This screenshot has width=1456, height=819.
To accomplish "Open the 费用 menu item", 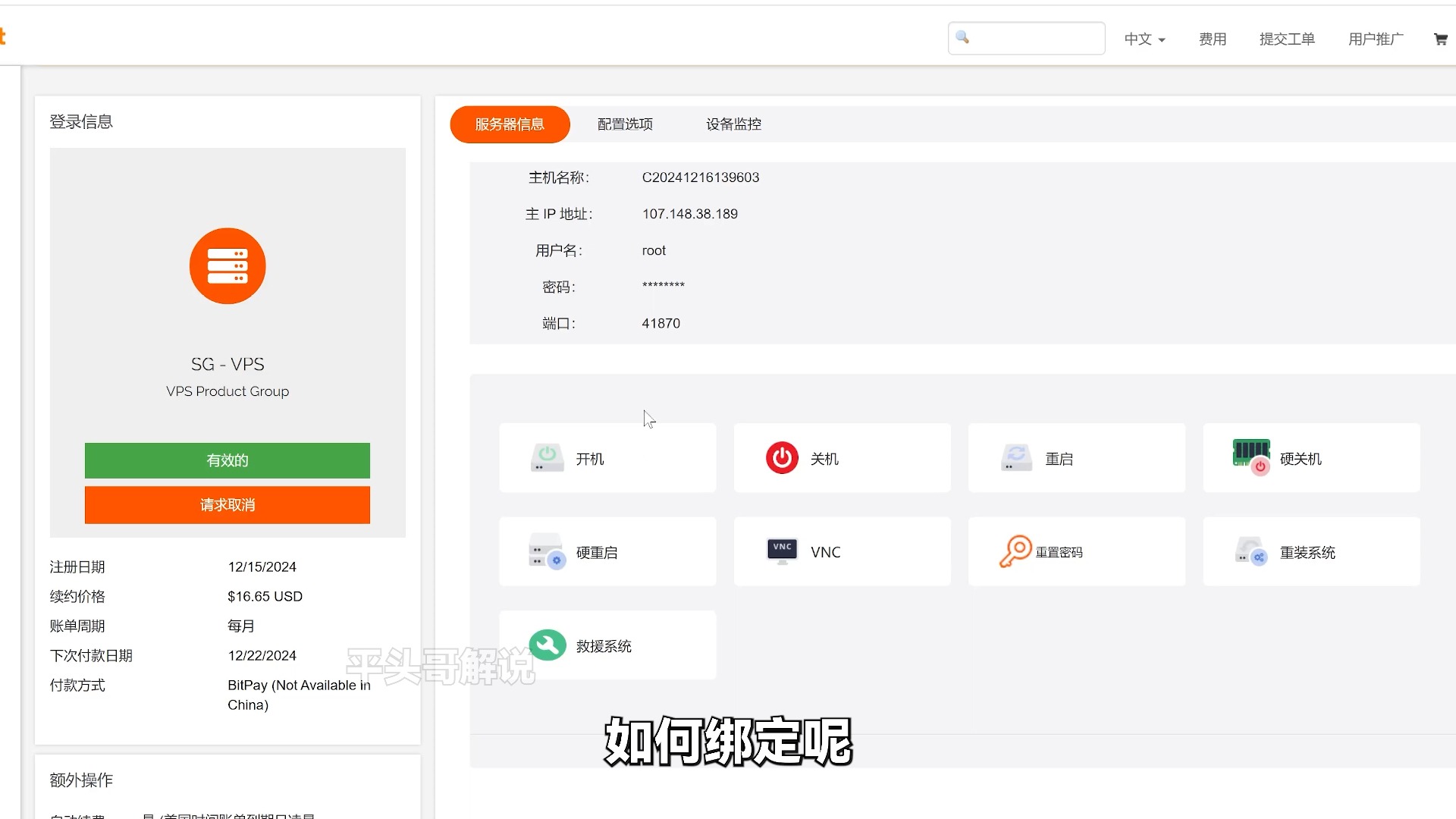I will (1213, 39).
